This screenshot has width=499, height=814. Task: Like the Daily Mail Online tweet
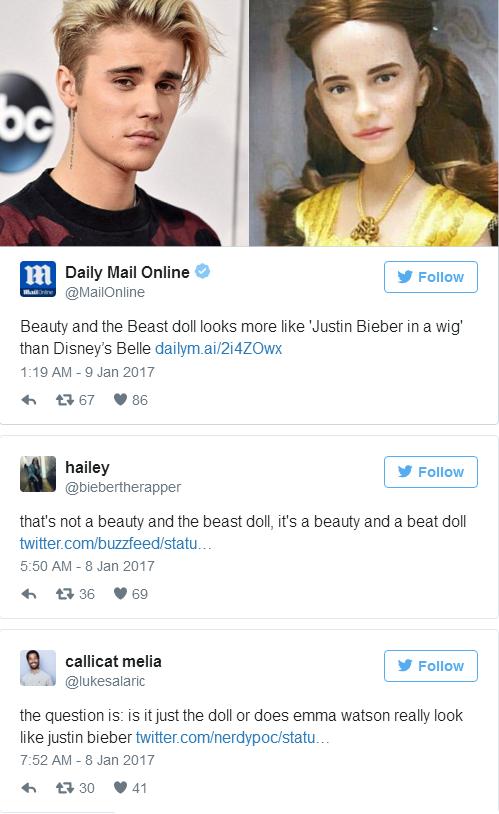(x=120, y=399)
